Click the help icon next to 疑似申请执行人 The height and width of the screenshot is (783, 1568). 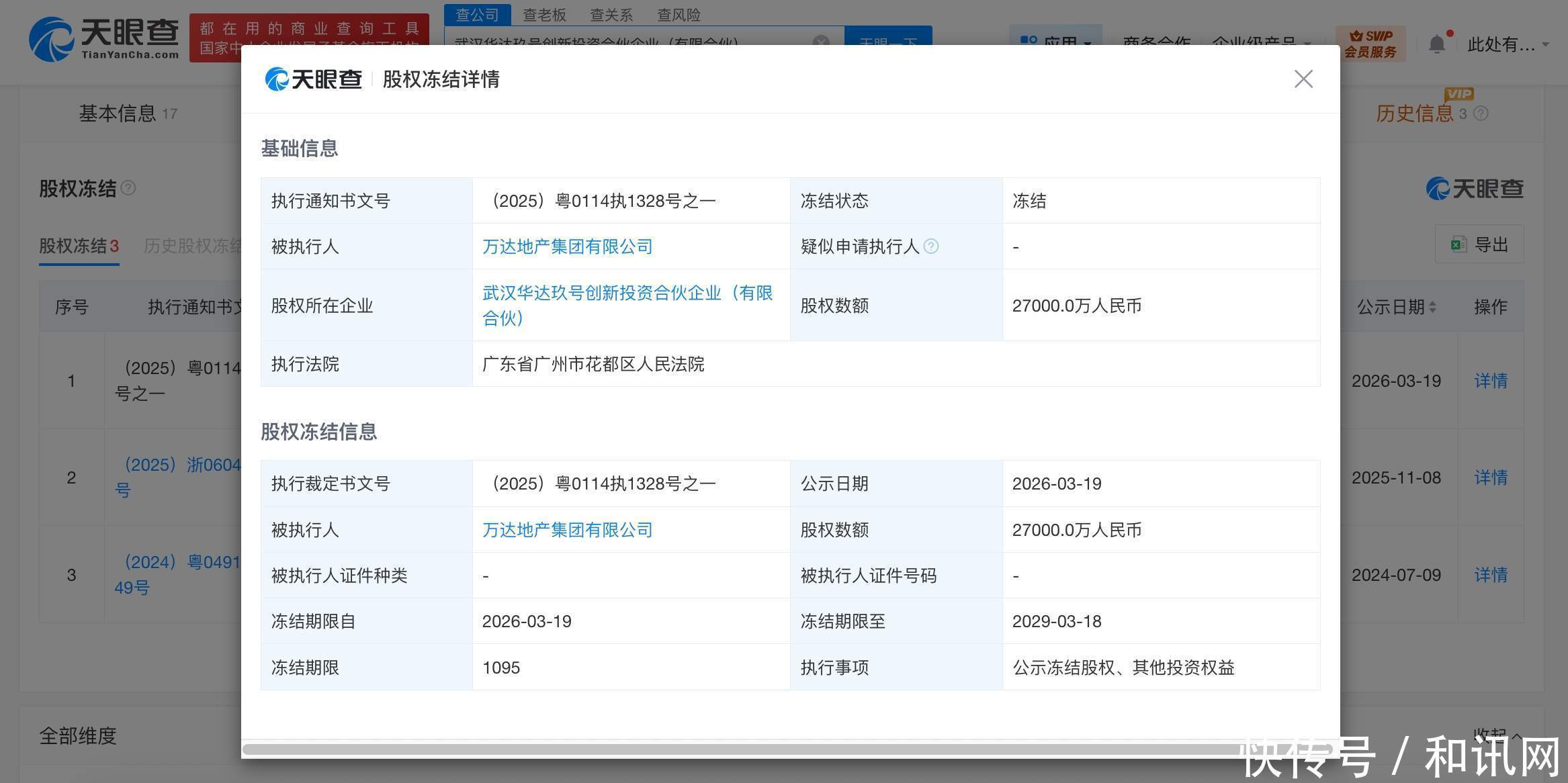(x=931, y=246)
